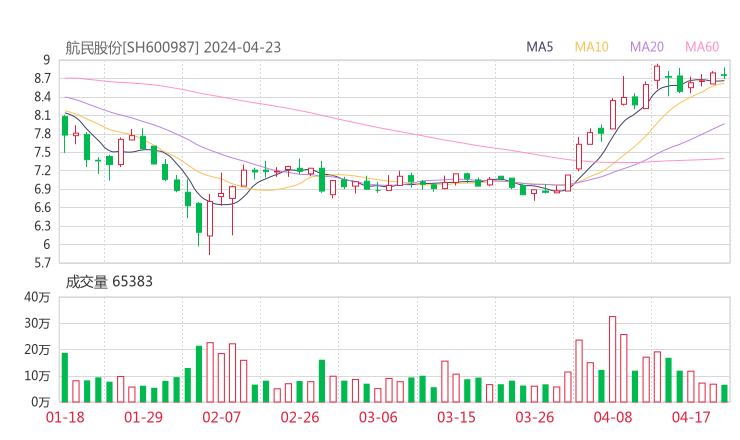The image size is (740, 440).
Task: Click the first green candlestick at 01-18
Action: (x=65, y=133)
